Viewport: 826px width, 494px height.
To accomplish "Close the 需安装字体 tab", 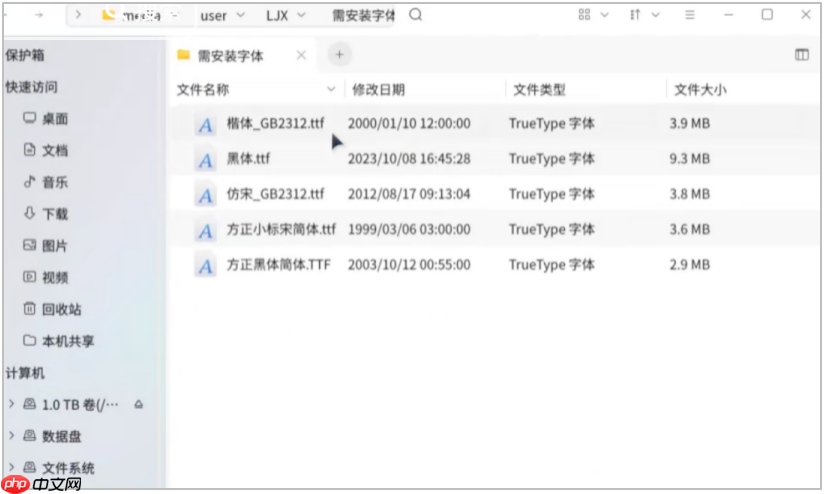I will (x=301, y=55).
